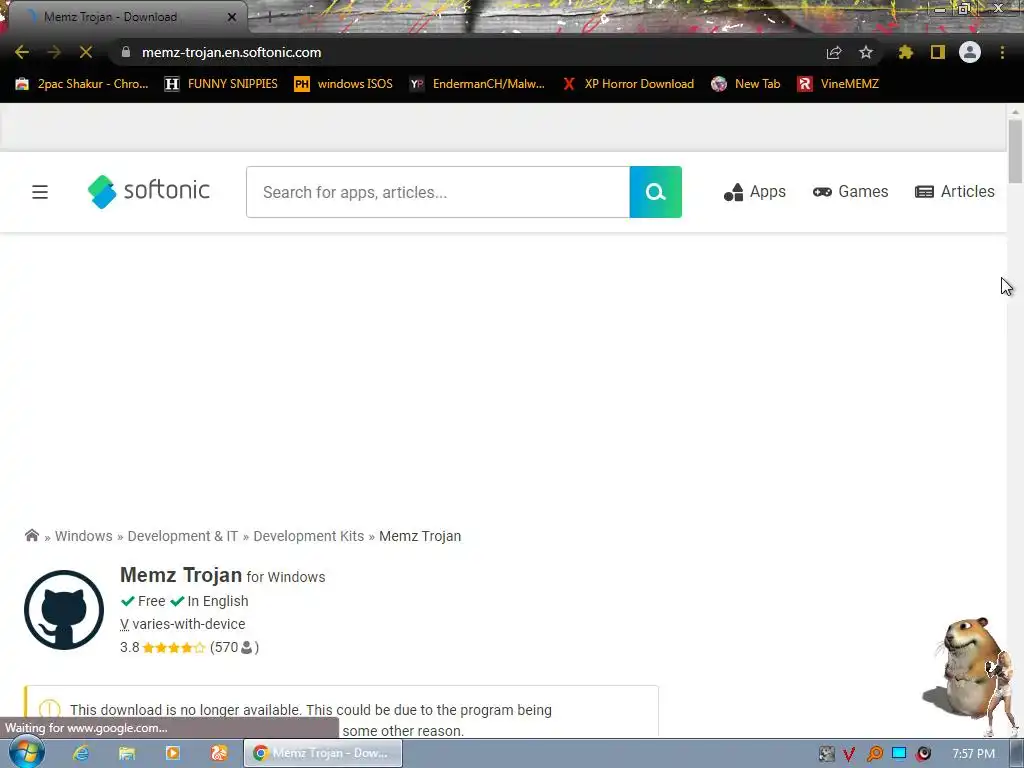Open a new browser tab
1024x768 pixels.
pos(269,17)
